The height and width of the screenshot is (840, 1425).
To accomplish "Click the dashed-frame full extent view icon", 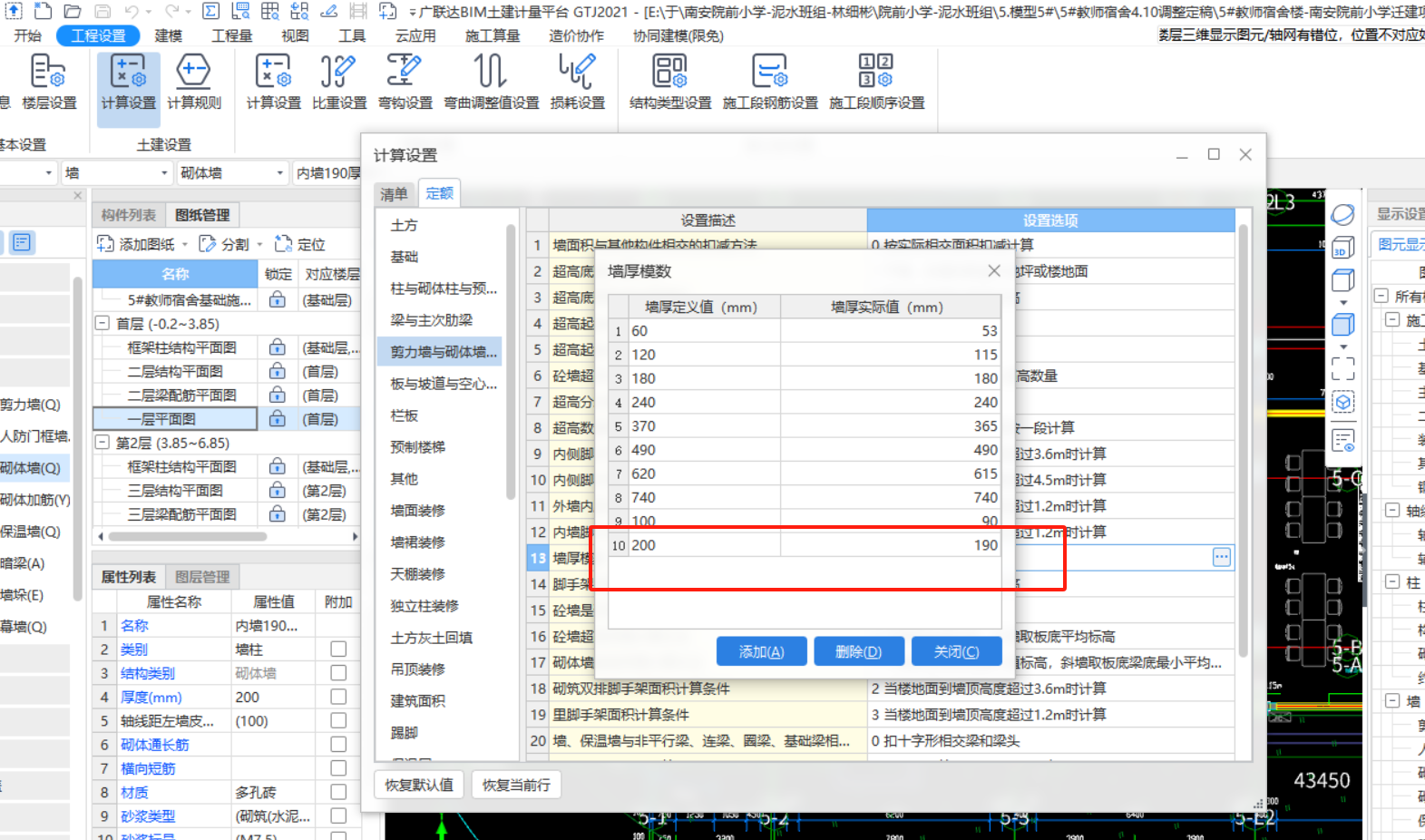I will click(x=1343, y=367).
